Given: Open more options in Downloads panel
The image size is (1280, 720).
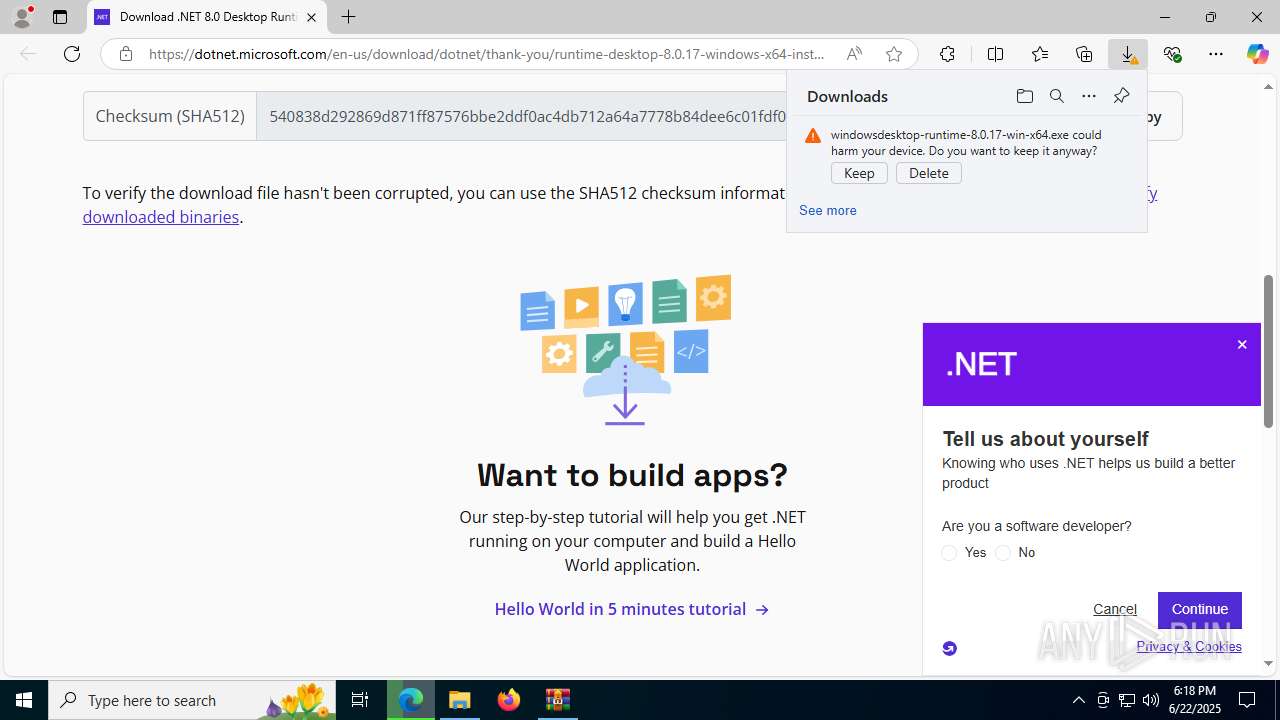Looking at the screenshot, I should click(1089, 96).
